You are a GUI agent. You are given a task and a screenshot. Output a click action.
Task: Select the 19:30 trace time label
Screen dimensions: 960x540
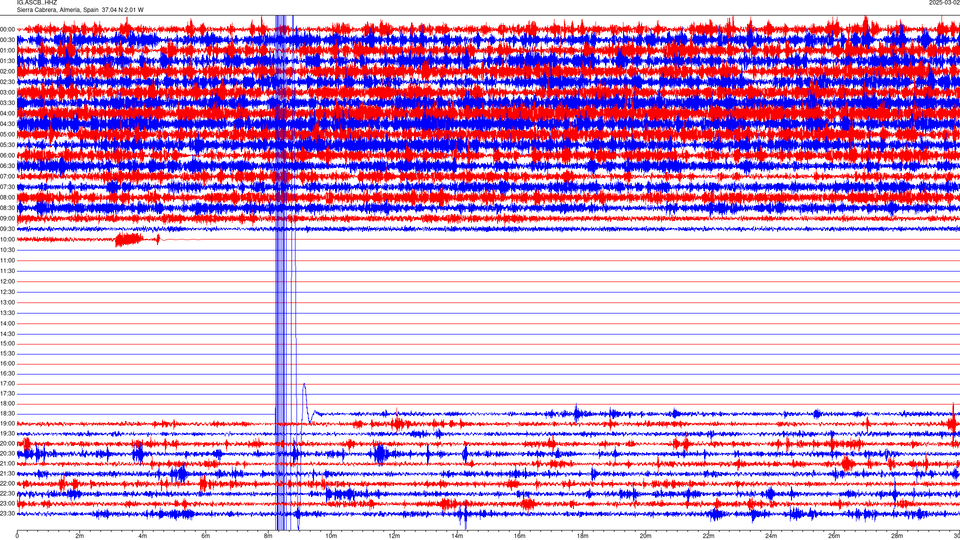7,433
